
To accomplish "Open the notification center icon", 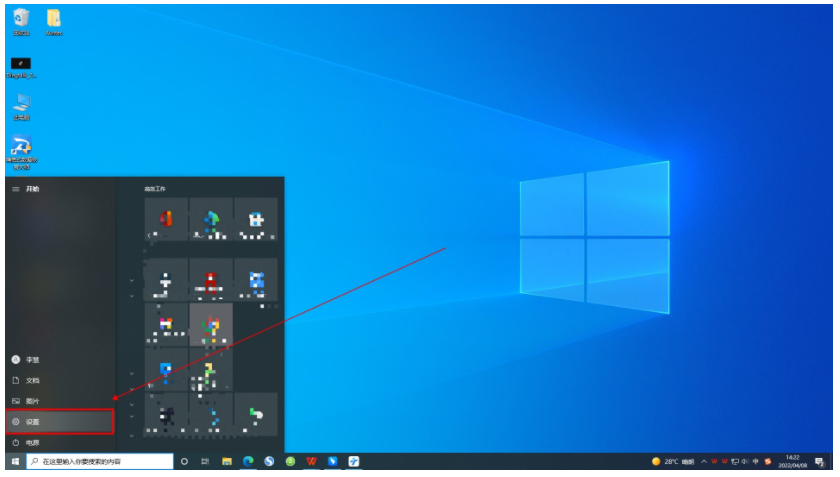I will (x=819, y=462).
